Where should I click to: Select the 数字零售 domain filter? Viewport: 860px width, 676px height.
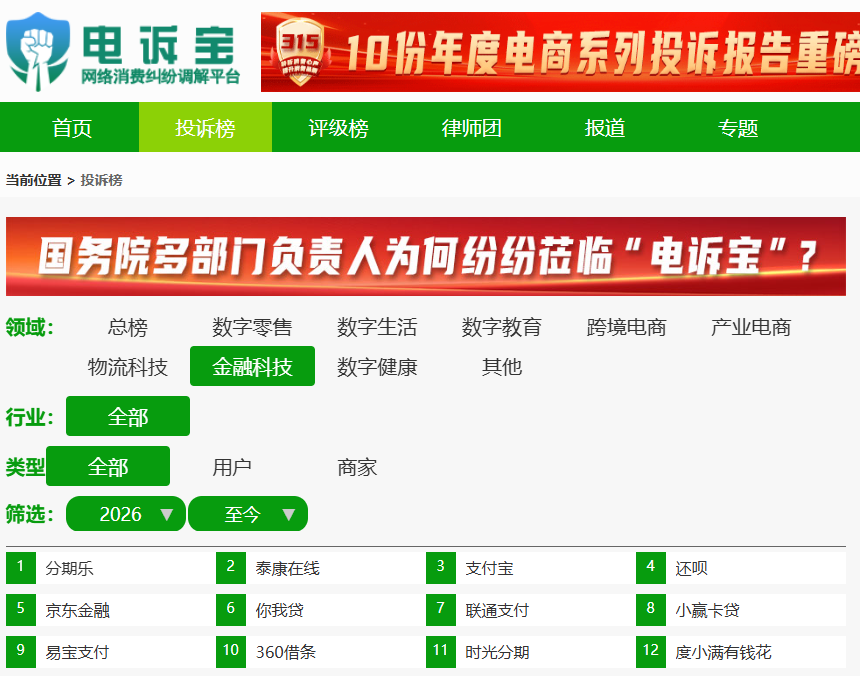point(252,327)
